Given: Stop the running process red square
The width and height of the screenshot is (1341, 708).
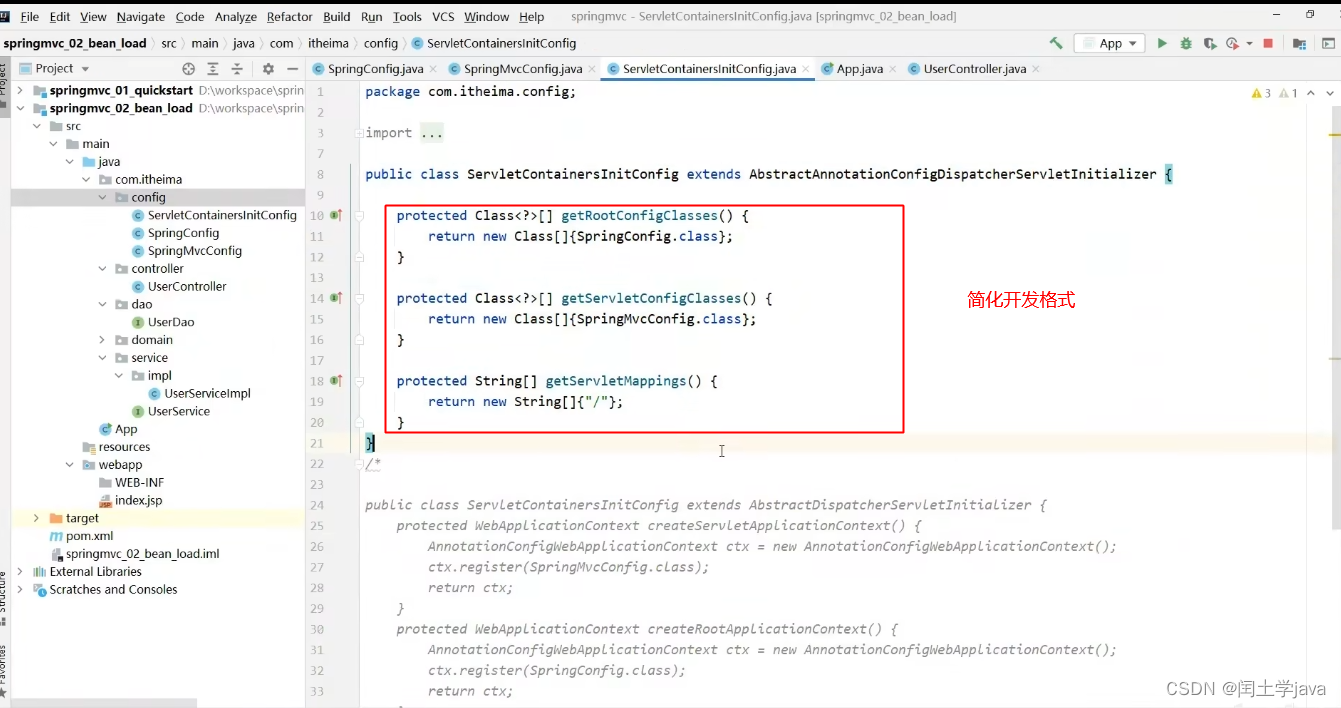Looking at the screenshot, I should point(1268,43).
